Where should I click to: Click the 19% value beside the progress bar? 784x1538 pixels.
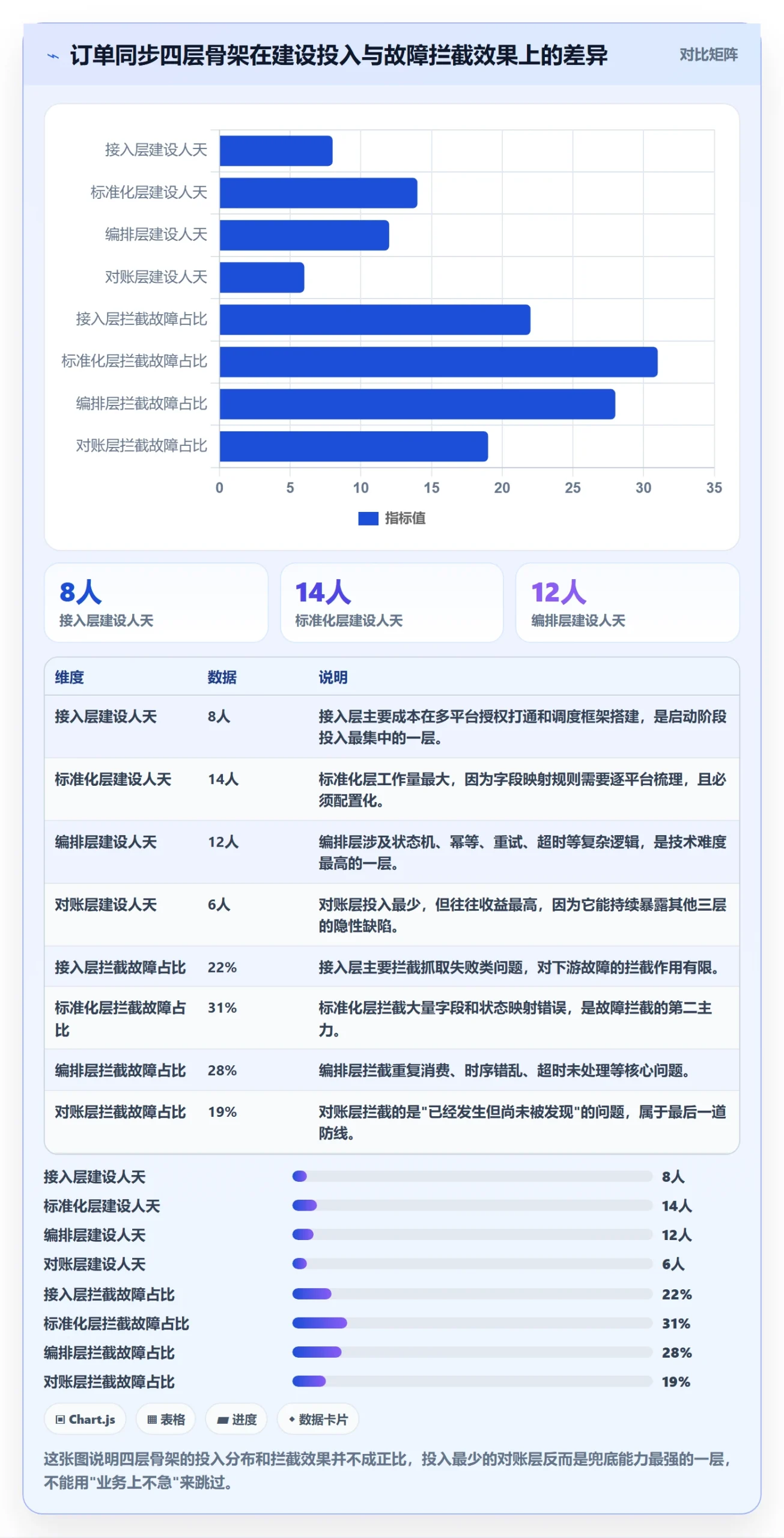tap(676, 1382)
